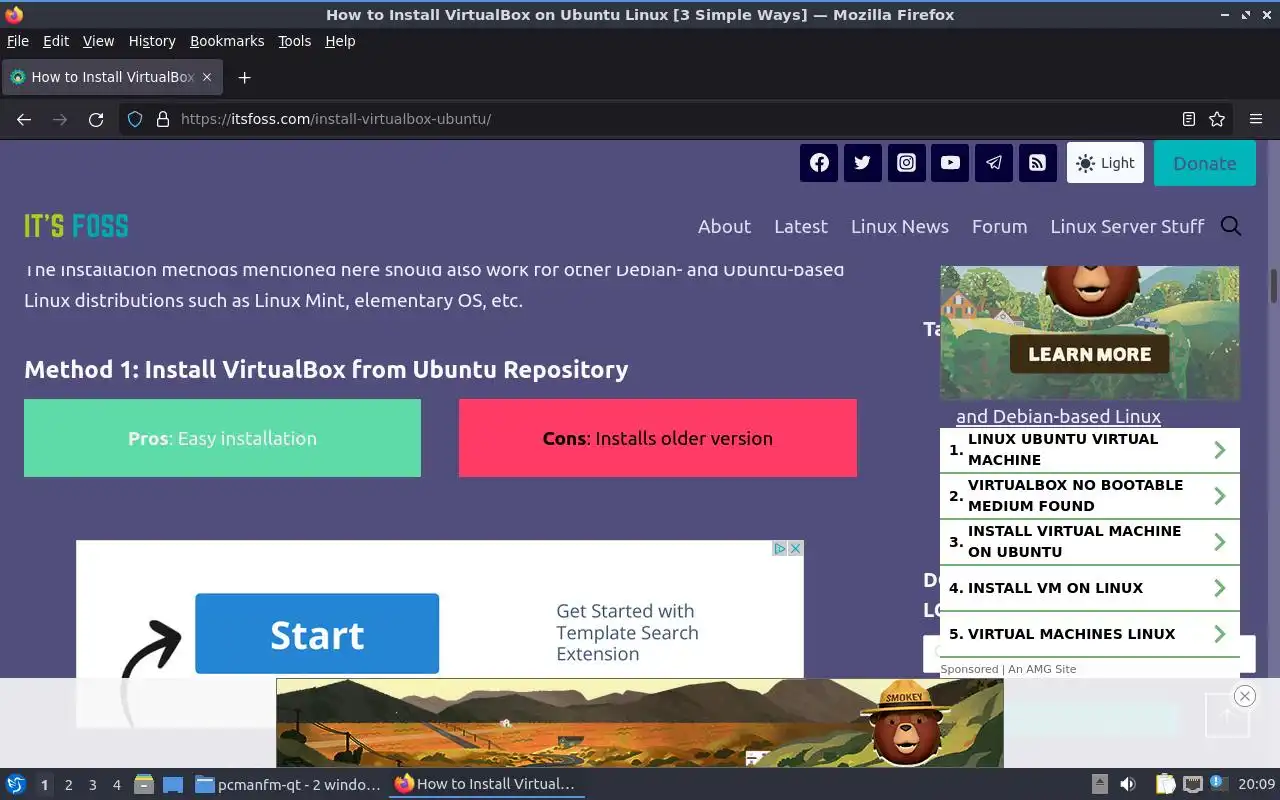
Task: Open the Telegram icon in header
Action: 994,163
